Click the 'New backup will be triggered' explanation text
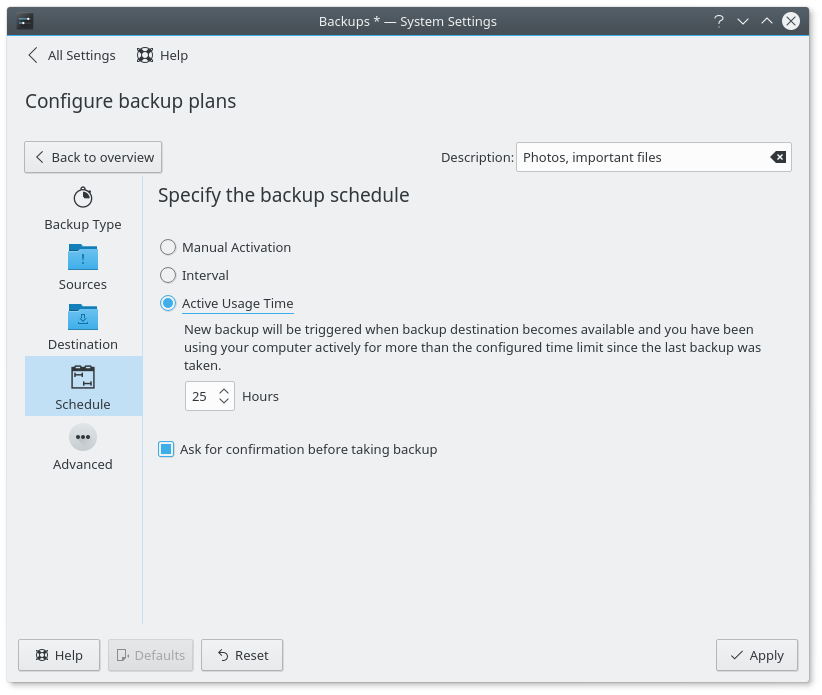 point(472,348)
